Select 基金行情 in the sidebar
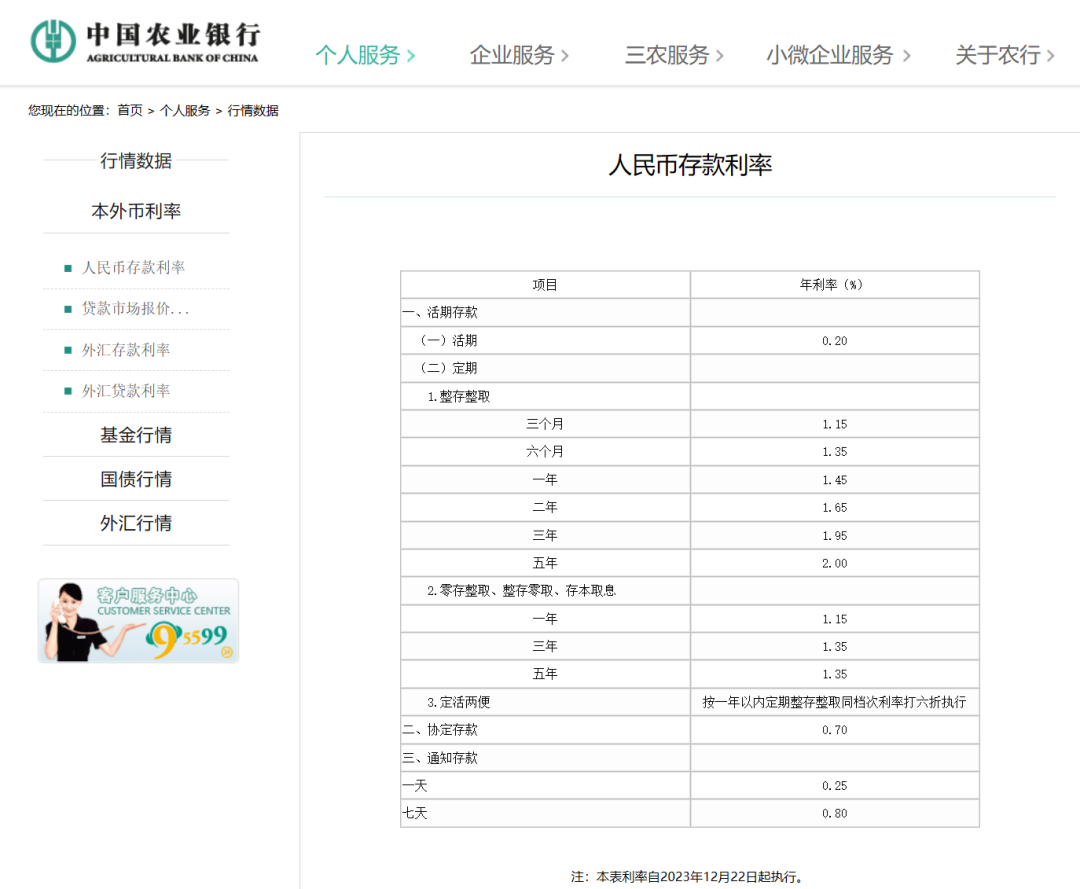Image resolution: width=1080 pixels, height=889 pixels. [x=135, y=434]
